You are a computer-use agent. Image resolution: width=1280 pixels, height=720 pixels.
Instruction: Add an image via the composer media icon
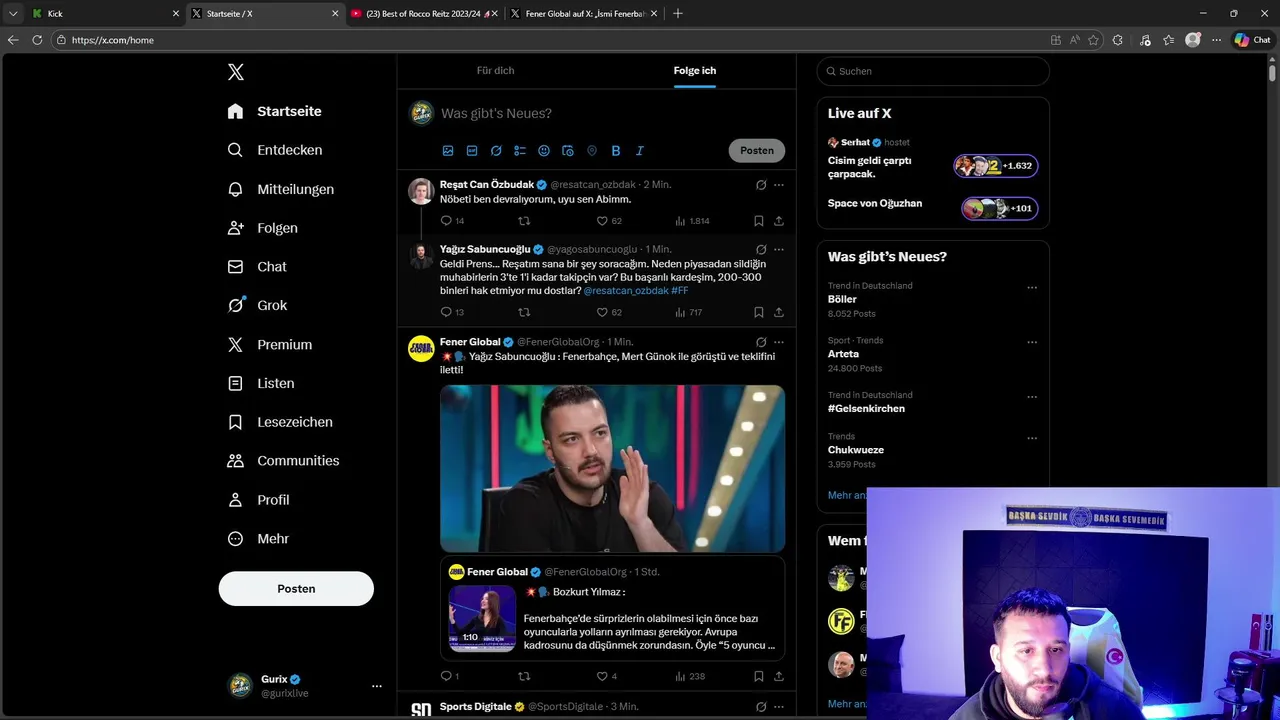point(448,151)
